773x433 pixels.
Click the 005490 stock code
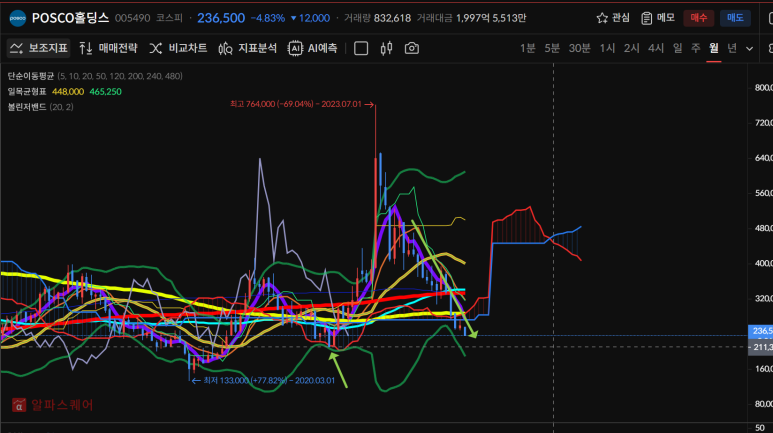coord(132,18)
